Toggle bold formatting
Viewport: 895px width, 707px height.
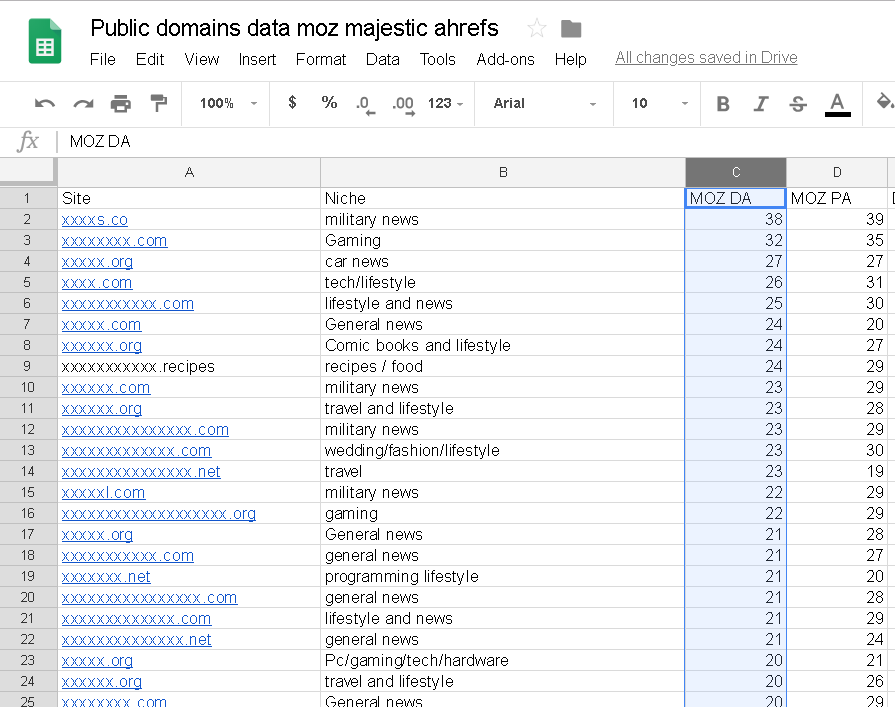coord(724,103)
